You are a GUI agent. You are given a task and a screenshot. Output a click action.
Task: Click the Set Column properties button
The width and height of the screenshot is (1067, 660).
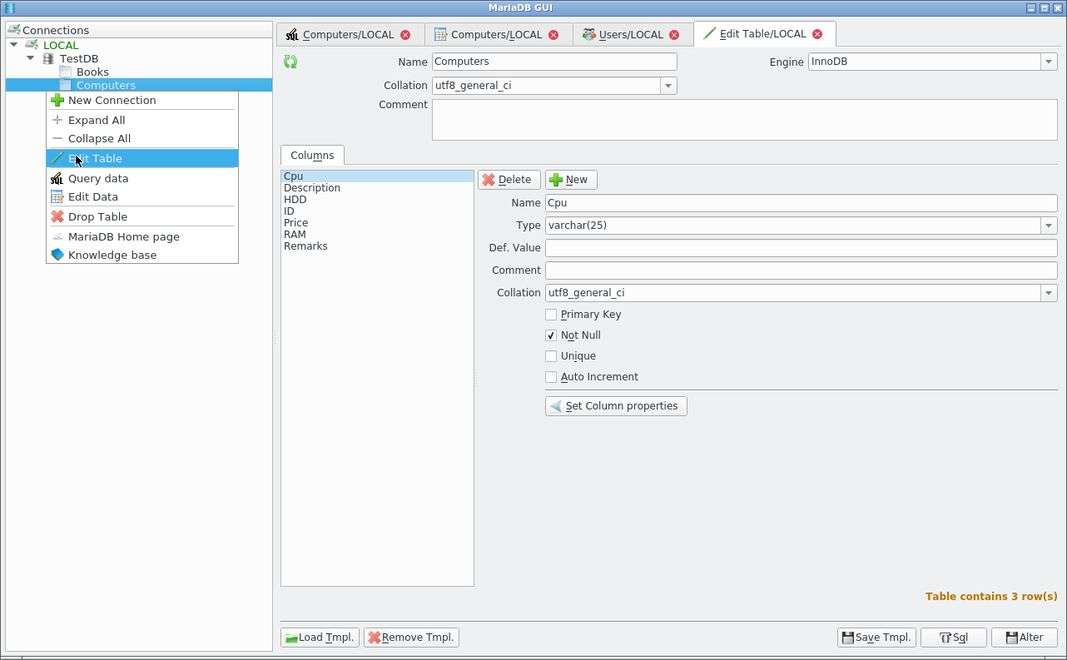pyautogui.click(x=616, y=406)
